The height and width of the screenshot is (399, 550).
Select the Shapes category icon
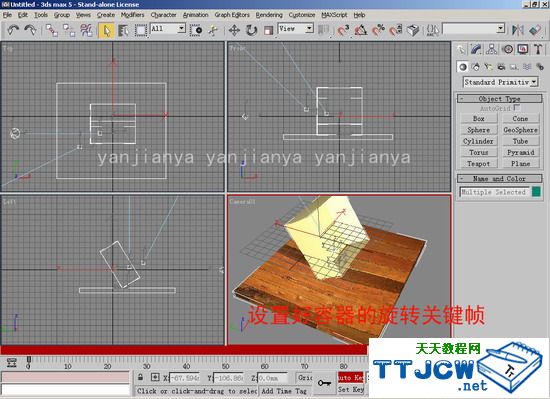point(476,67)
